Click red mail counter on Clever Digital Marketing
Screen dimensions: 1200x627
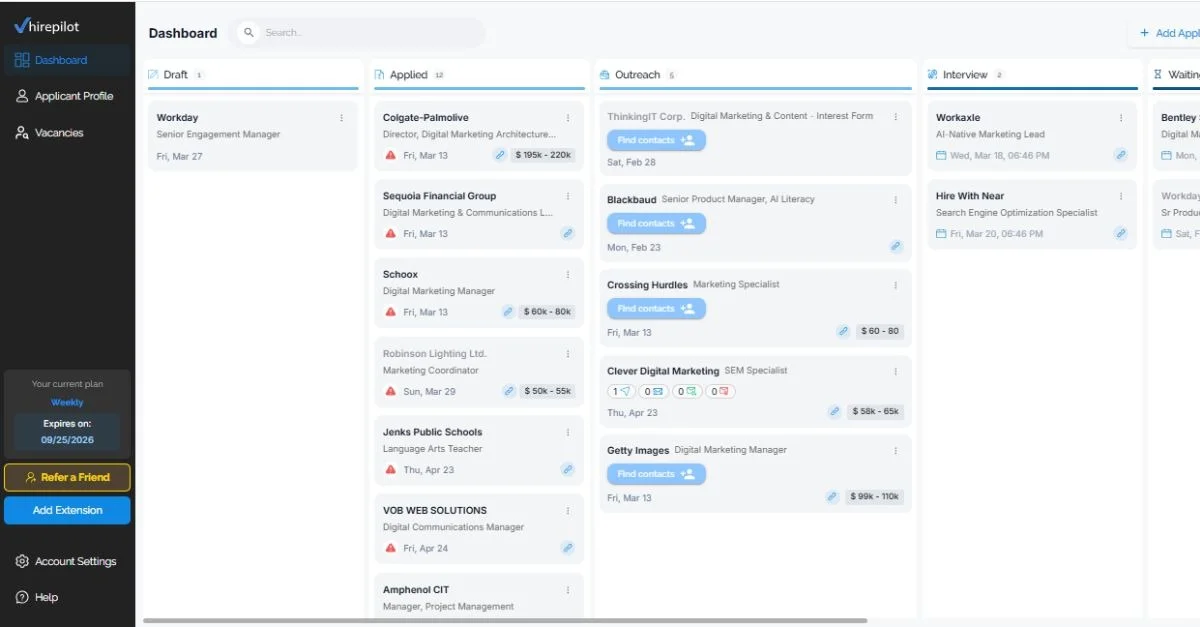point(720,391)
